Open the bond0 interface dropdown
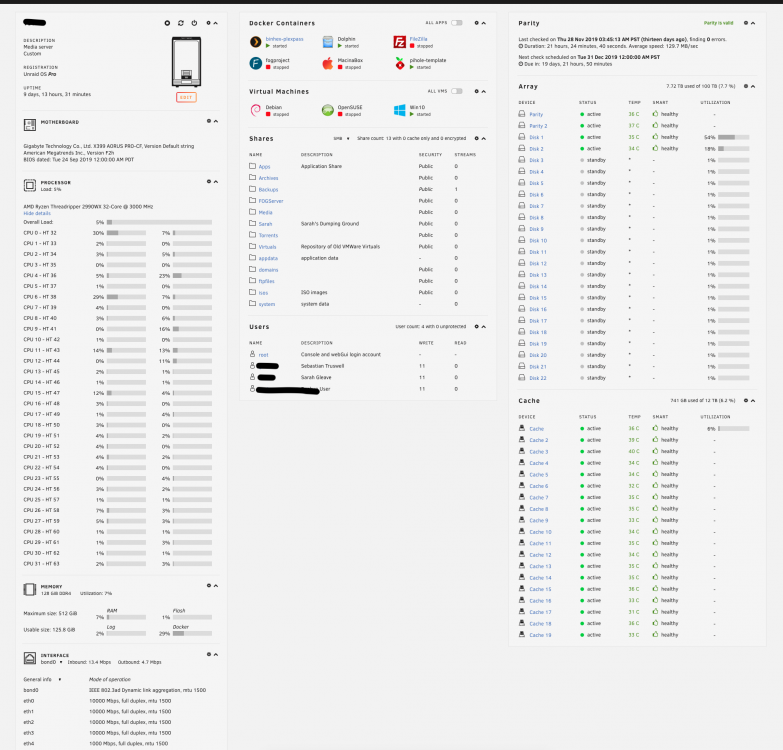Viewport: 783px width, 750px height. pyautogui.click(x=51, y=662)
